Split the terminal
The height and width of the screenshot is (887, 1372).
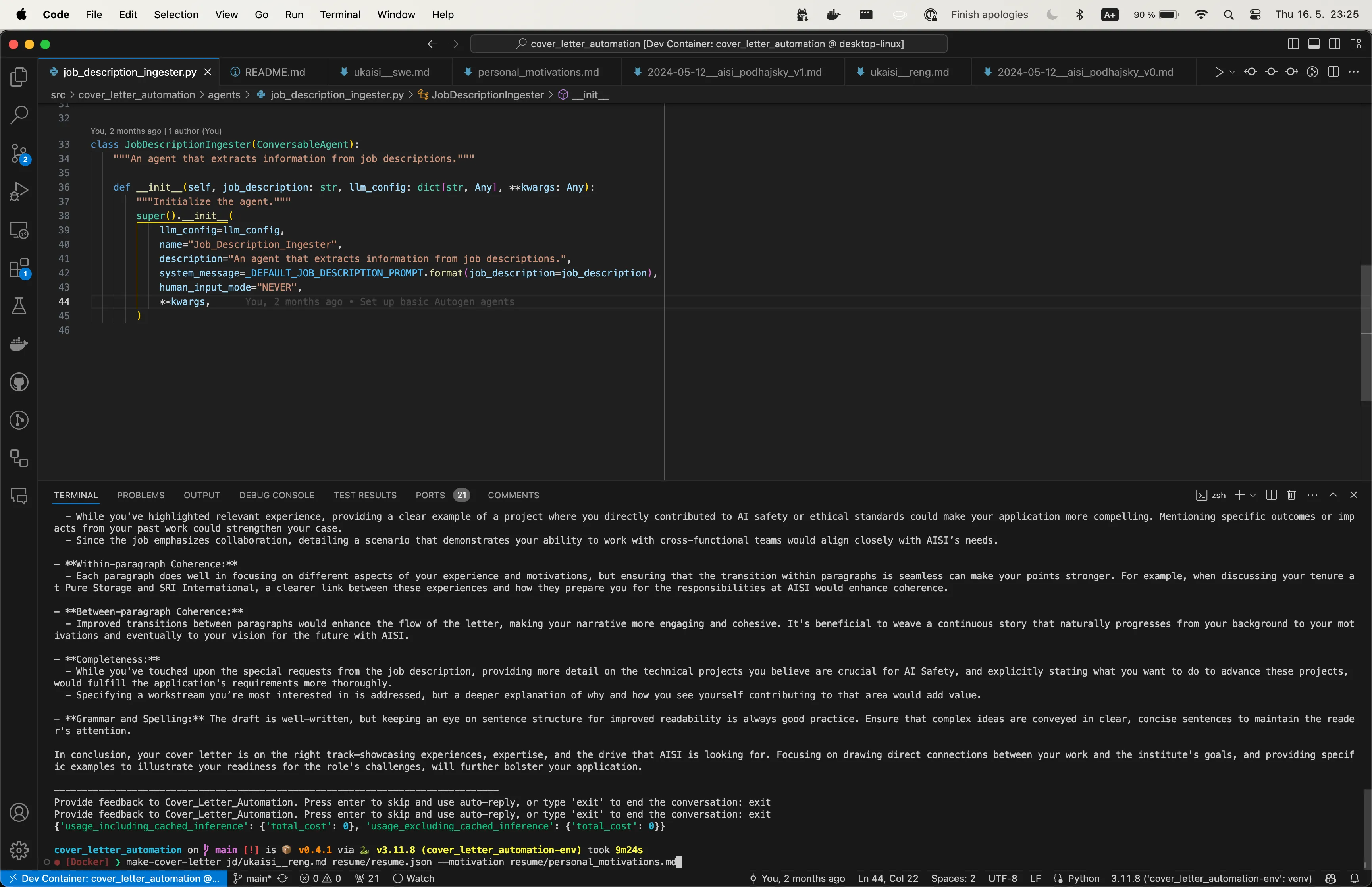click(1272, 496)
